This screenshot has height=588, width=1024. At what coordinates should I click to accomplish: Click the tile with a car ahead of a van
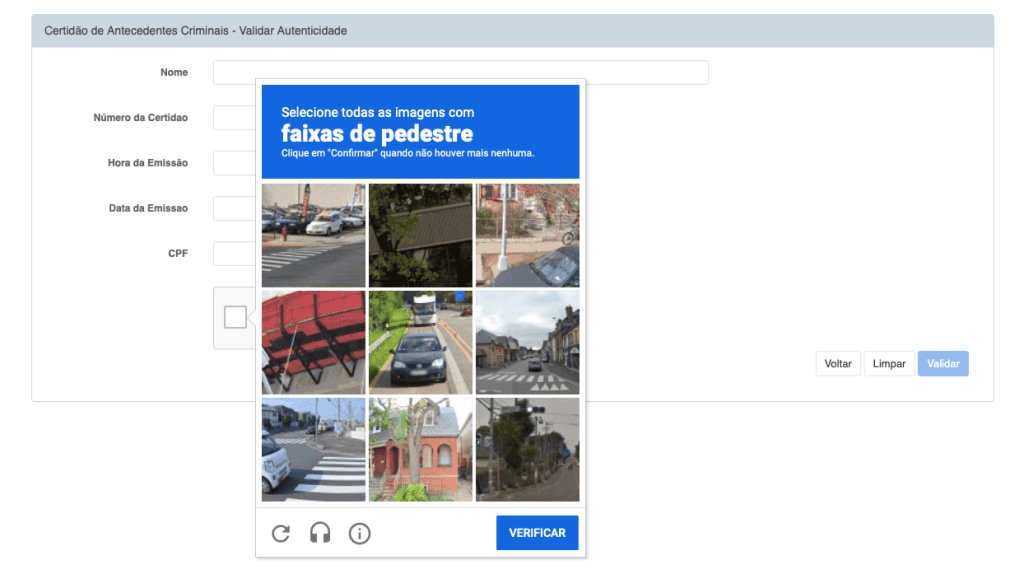click(x=420, y=342)
